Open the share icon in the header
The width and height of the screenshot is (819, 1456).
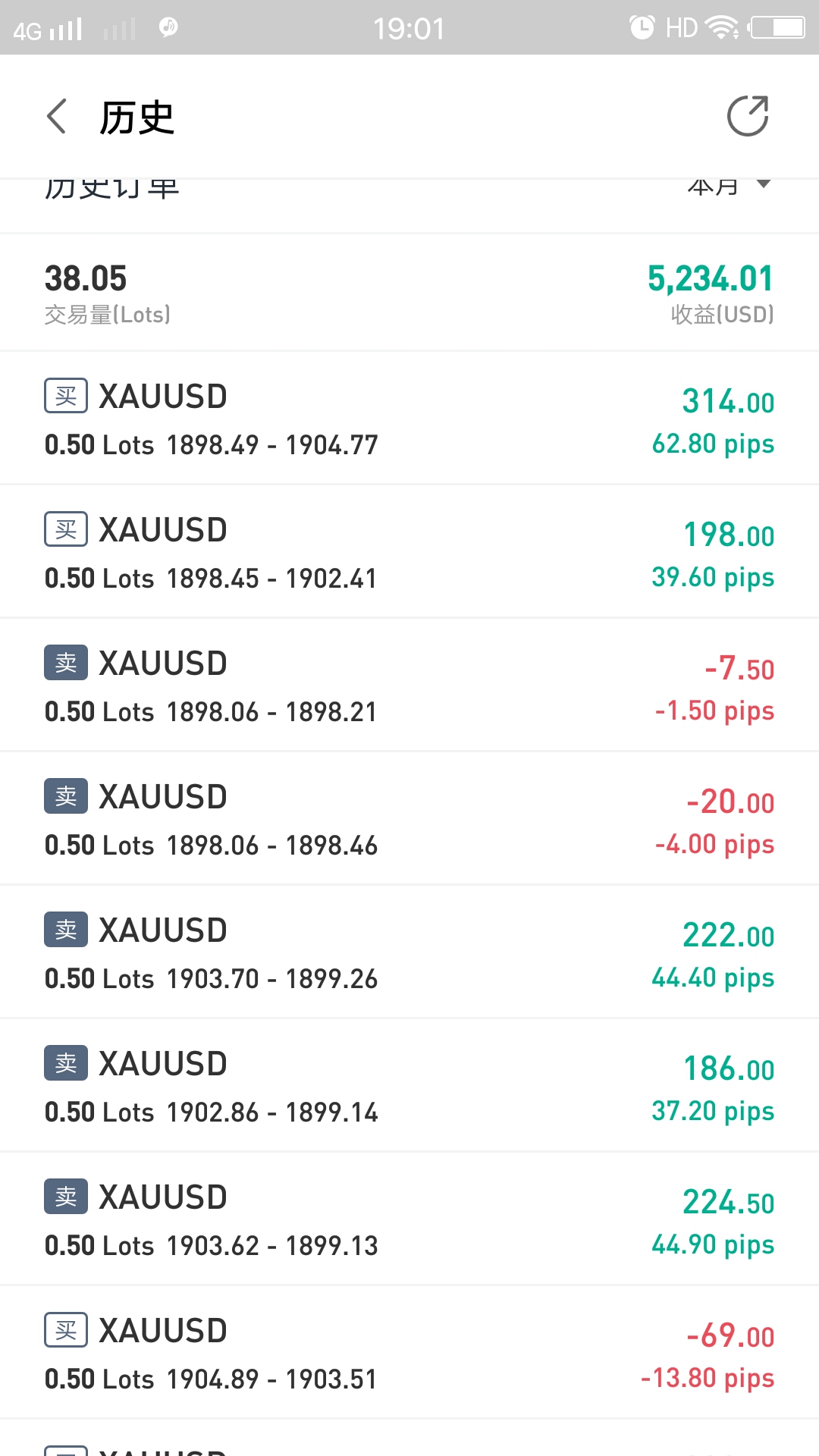pos(748,116)
